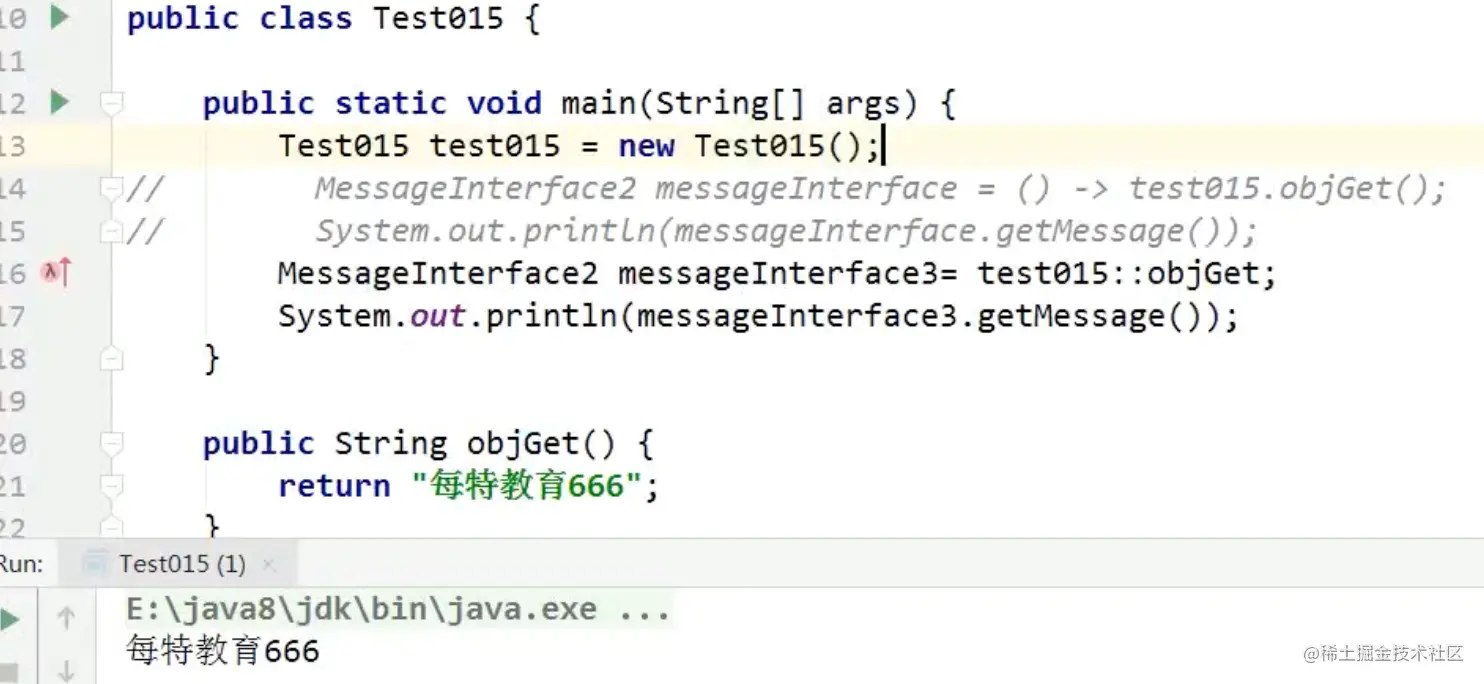Click the Run: tool window label
The image size is (1484, 684).
click(22, 564)
